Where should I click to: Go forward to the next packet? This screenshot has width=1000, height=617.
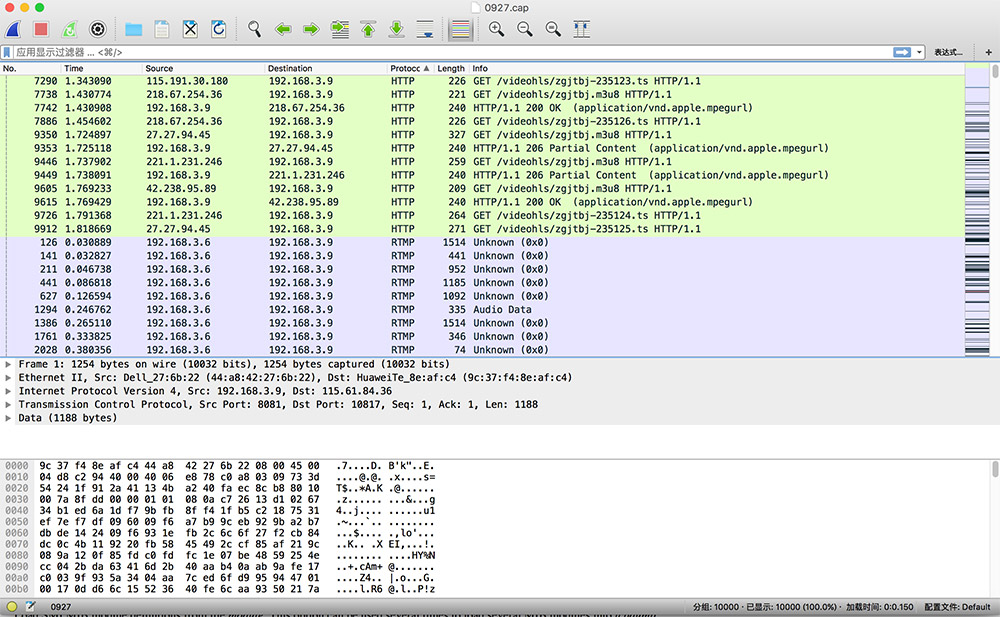coord(311,29)
